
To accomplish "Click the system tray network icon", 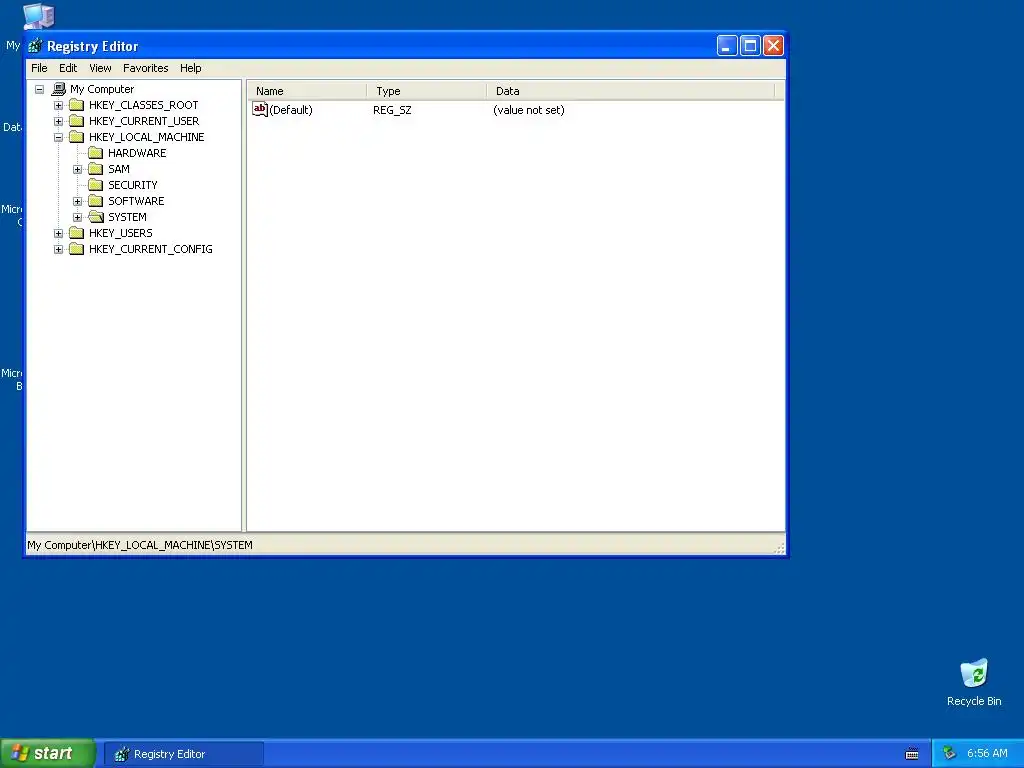I will tap(949, 754).
